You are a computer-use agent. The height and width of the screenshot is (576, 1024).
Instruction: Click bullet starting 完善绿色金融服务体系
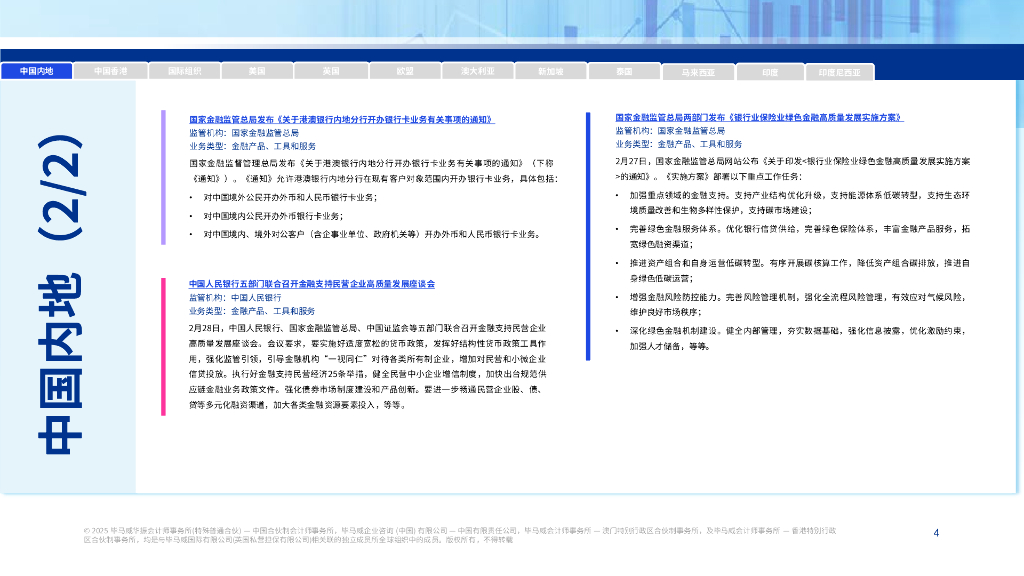pos(799,236)
